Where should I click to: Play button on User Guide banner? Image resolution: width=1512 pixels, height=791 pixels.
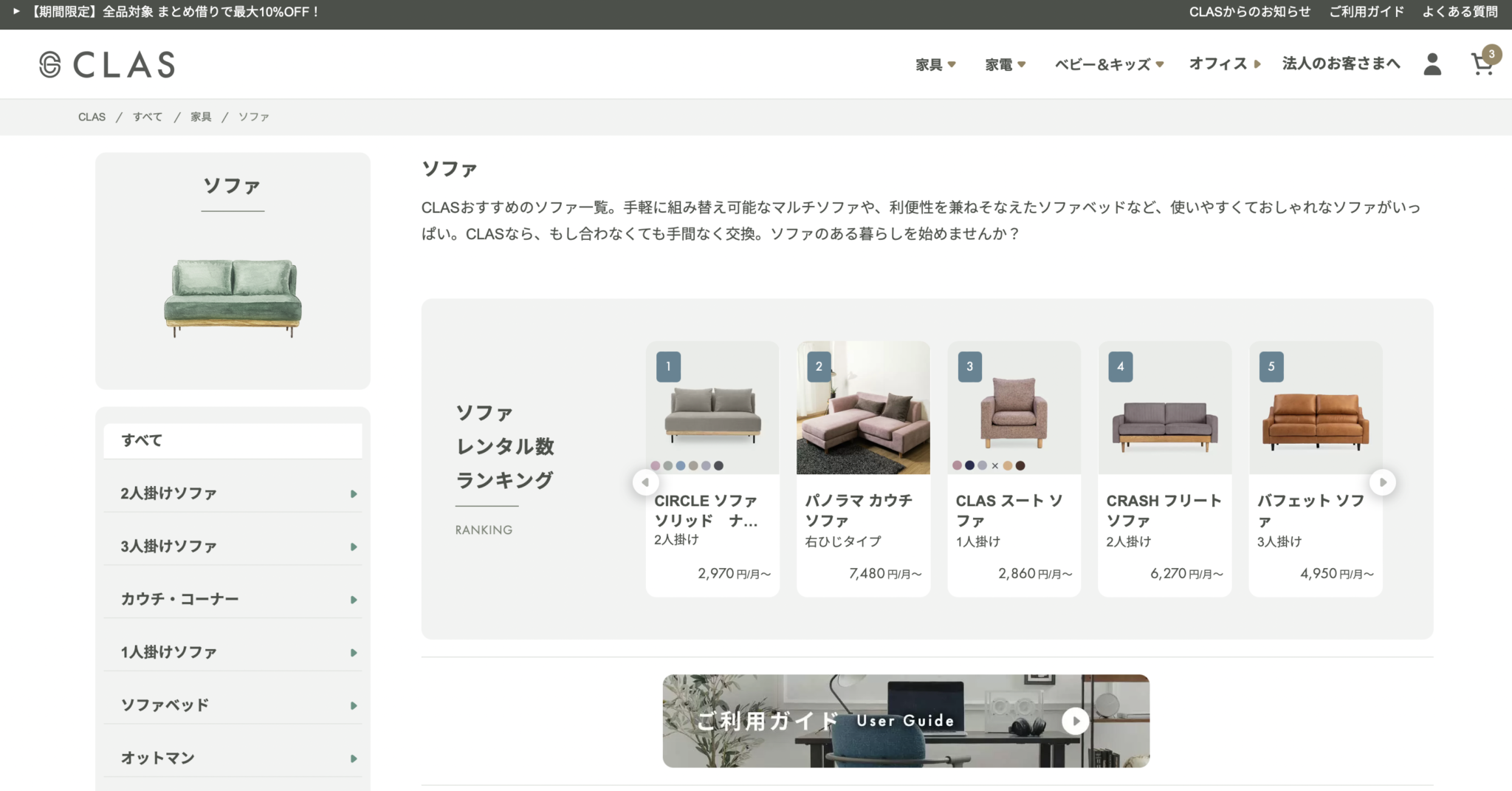1076,721
